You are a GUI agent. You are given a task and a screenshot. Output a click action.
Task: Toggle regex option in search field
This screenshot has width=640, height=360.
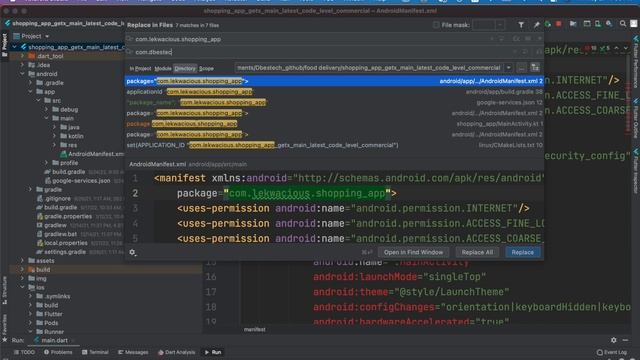[539, 39]
